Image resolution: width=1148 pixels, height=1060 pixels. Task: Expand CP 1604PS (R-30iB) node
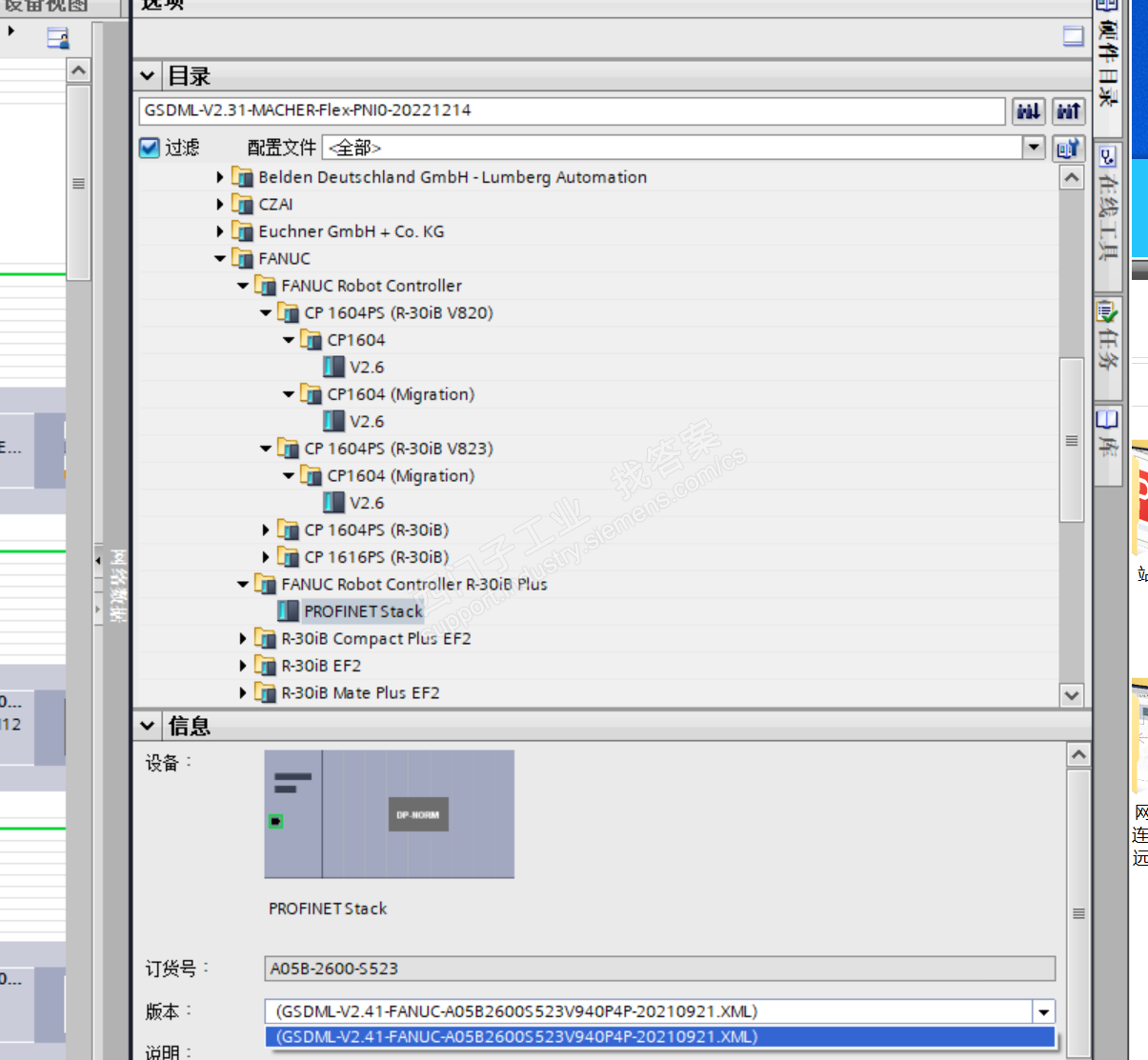(266, 530)
